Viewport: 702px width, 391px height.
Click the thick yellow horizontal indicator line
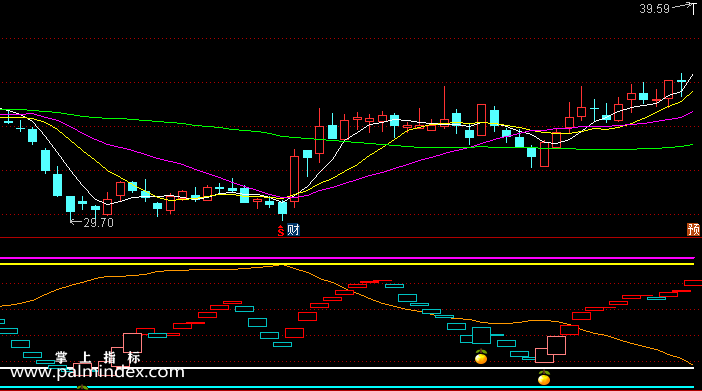tap(347, 264)
